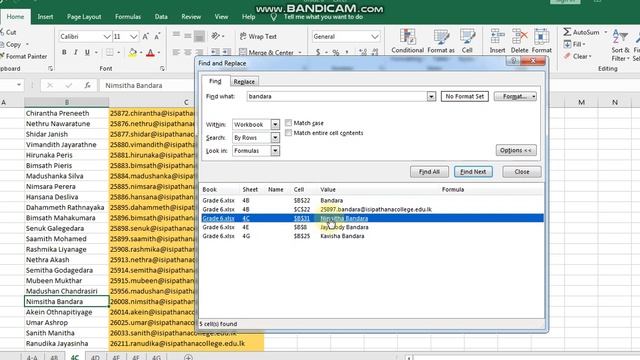Apply Accounting number format dollar sign

pyautogui.click(x=318, y=52)
